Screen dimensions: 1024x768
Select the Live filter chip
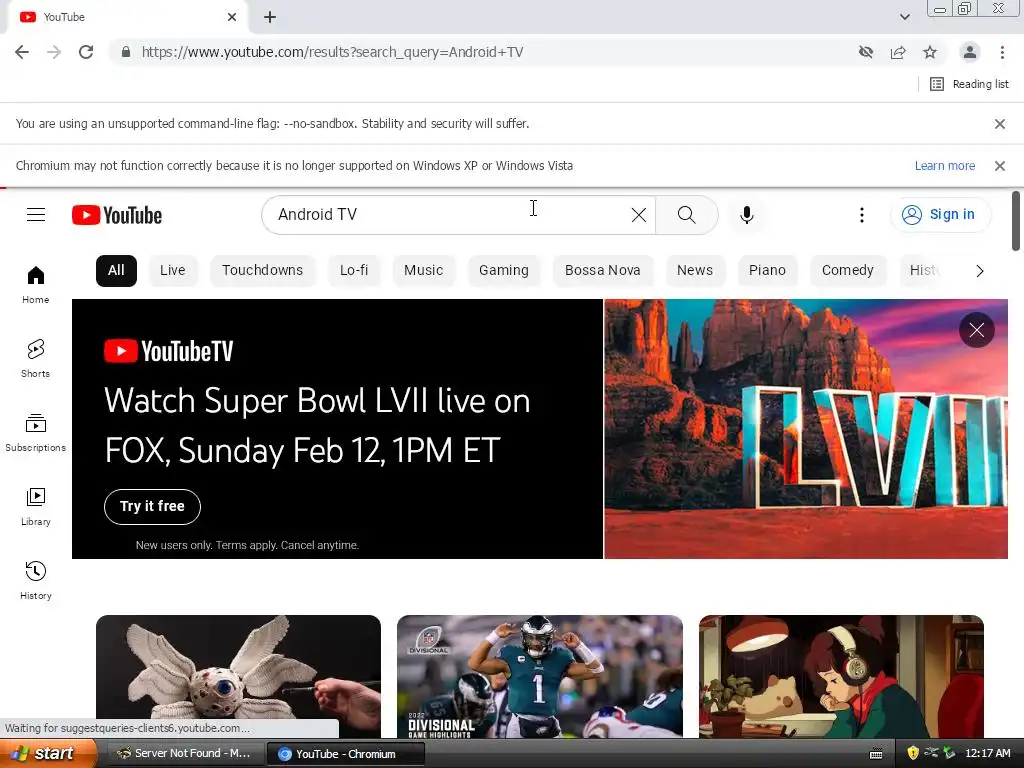[x=172, y=271]
